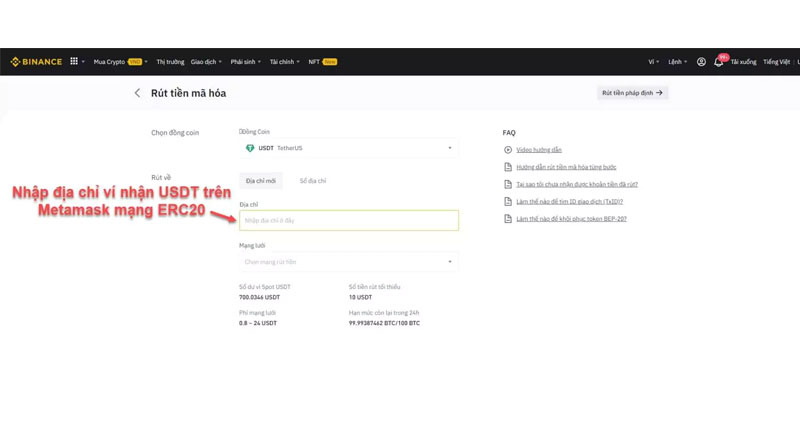The height and width of the screenshot is (428, 800).
Task: Expand the Ví dropdown
Action: (x=654, y=62)
